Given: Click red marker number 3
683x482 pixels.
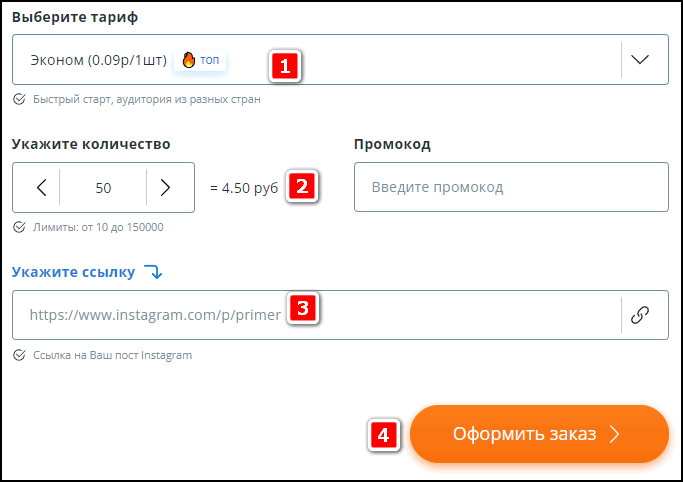Looking at the screenshot, I should (x=303, y=308).
